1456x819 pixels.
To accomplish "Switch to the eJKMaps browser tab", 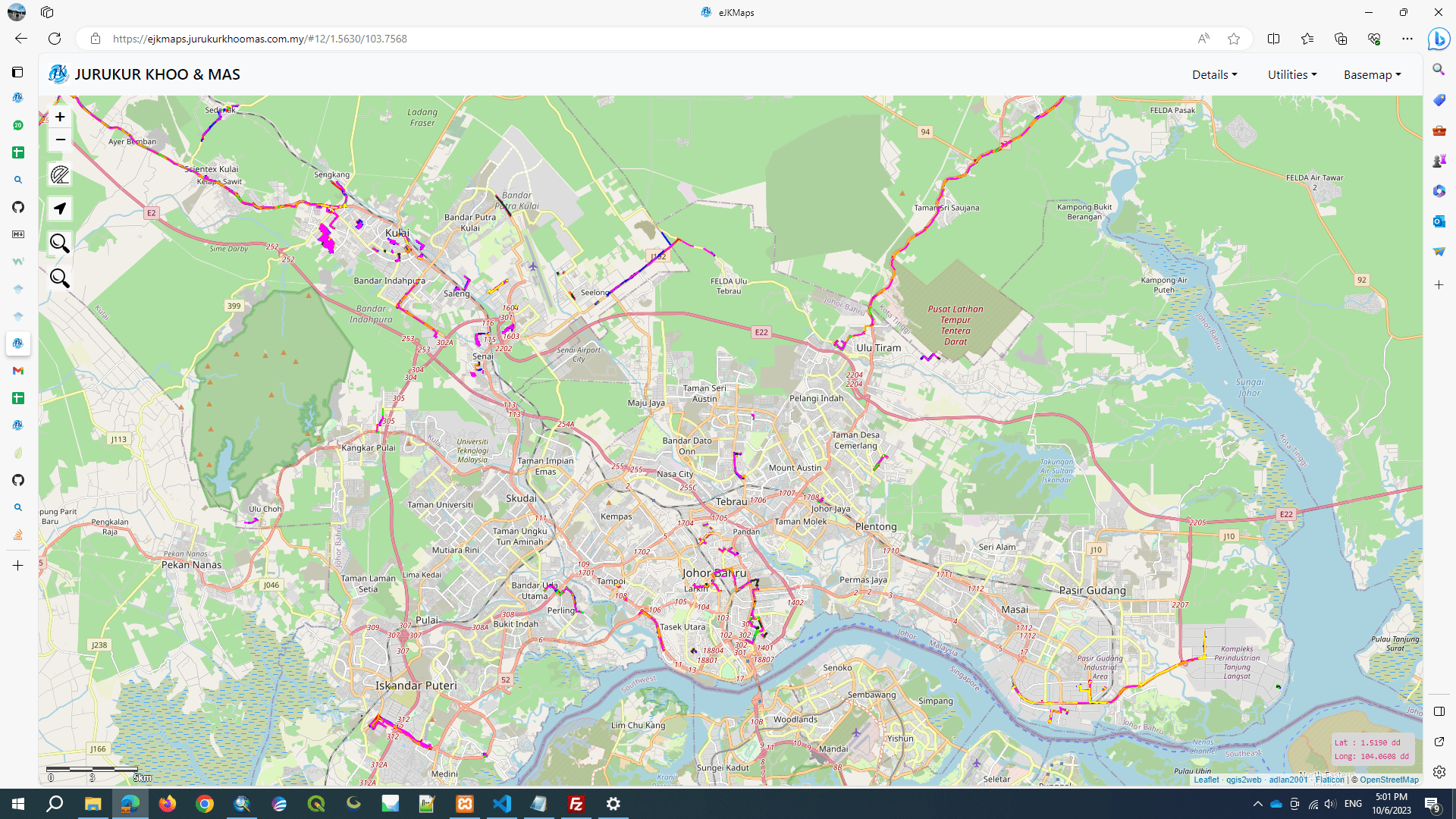I will click(x=734, y=12).
